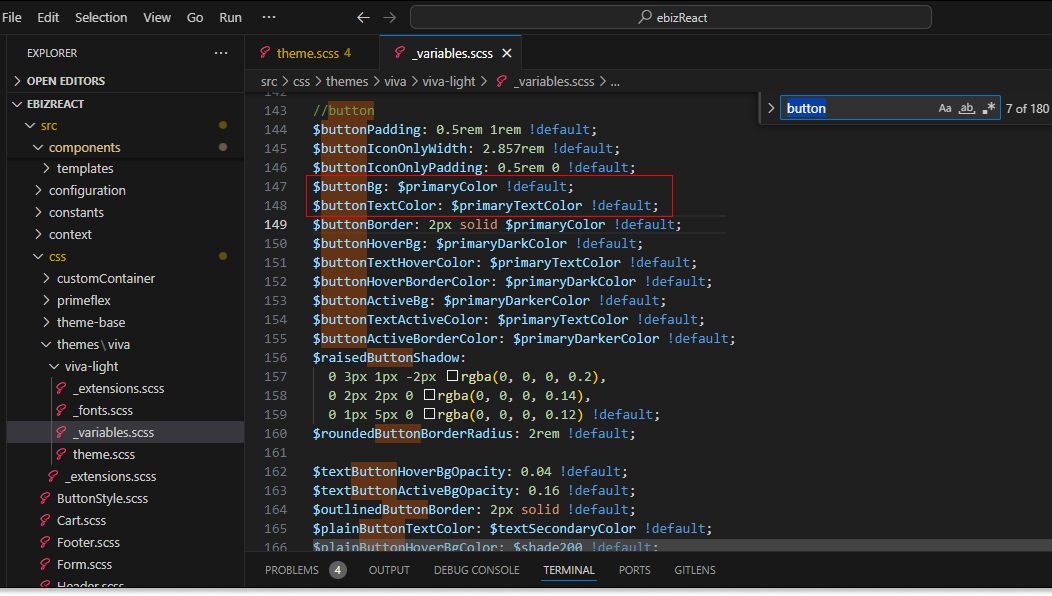Click the _fonts.scss file icon

tap(61, 410)
